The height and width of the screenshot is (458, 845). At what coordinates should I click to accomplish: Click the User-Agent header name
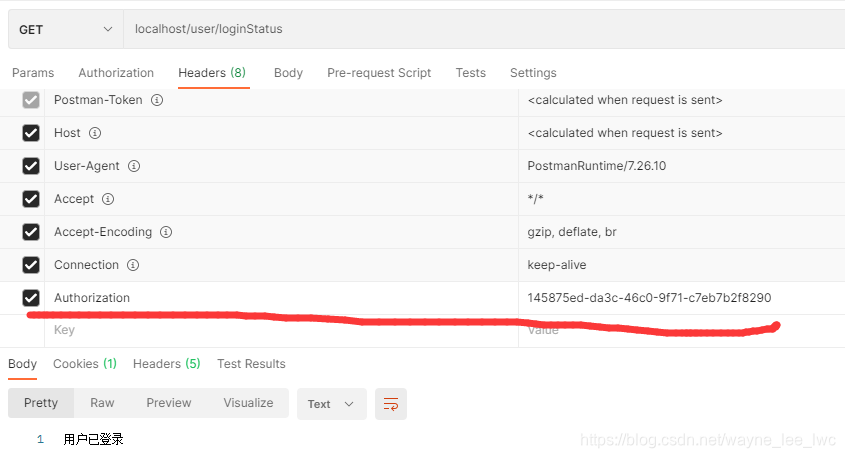coord(87,165)
